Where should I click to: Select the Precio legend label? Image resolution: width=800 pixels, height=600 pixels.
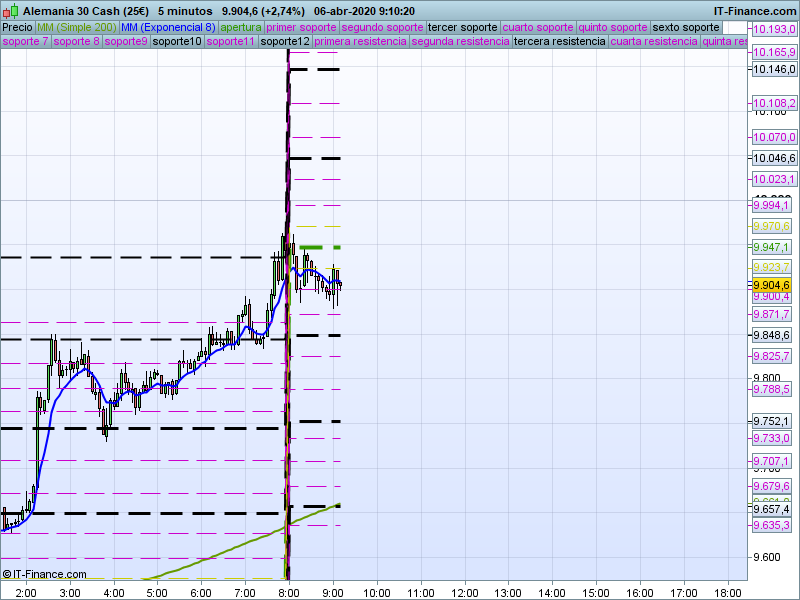click(x=17, y=27)
